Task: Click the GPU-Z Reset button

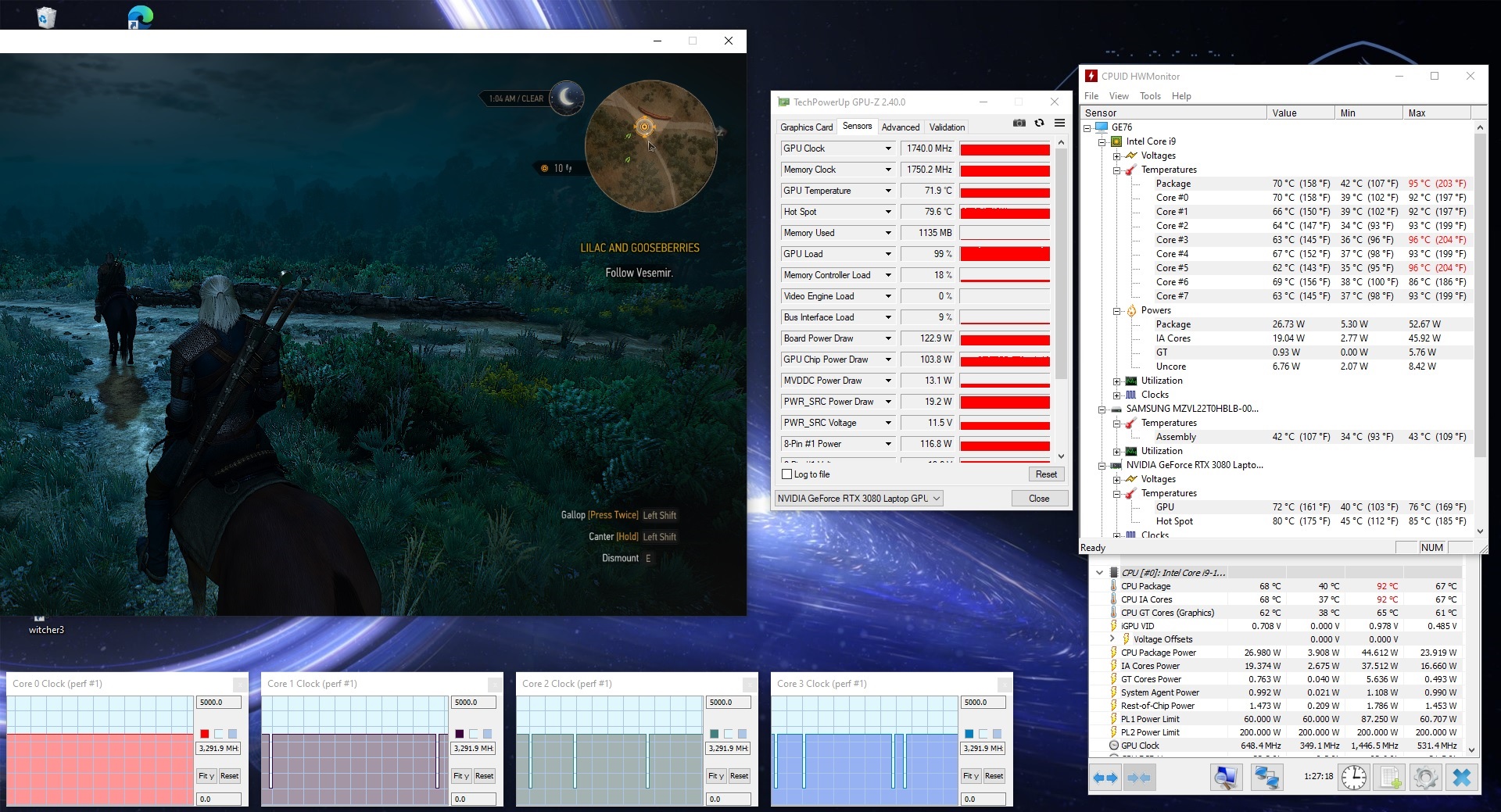Action: [1045, 474]
